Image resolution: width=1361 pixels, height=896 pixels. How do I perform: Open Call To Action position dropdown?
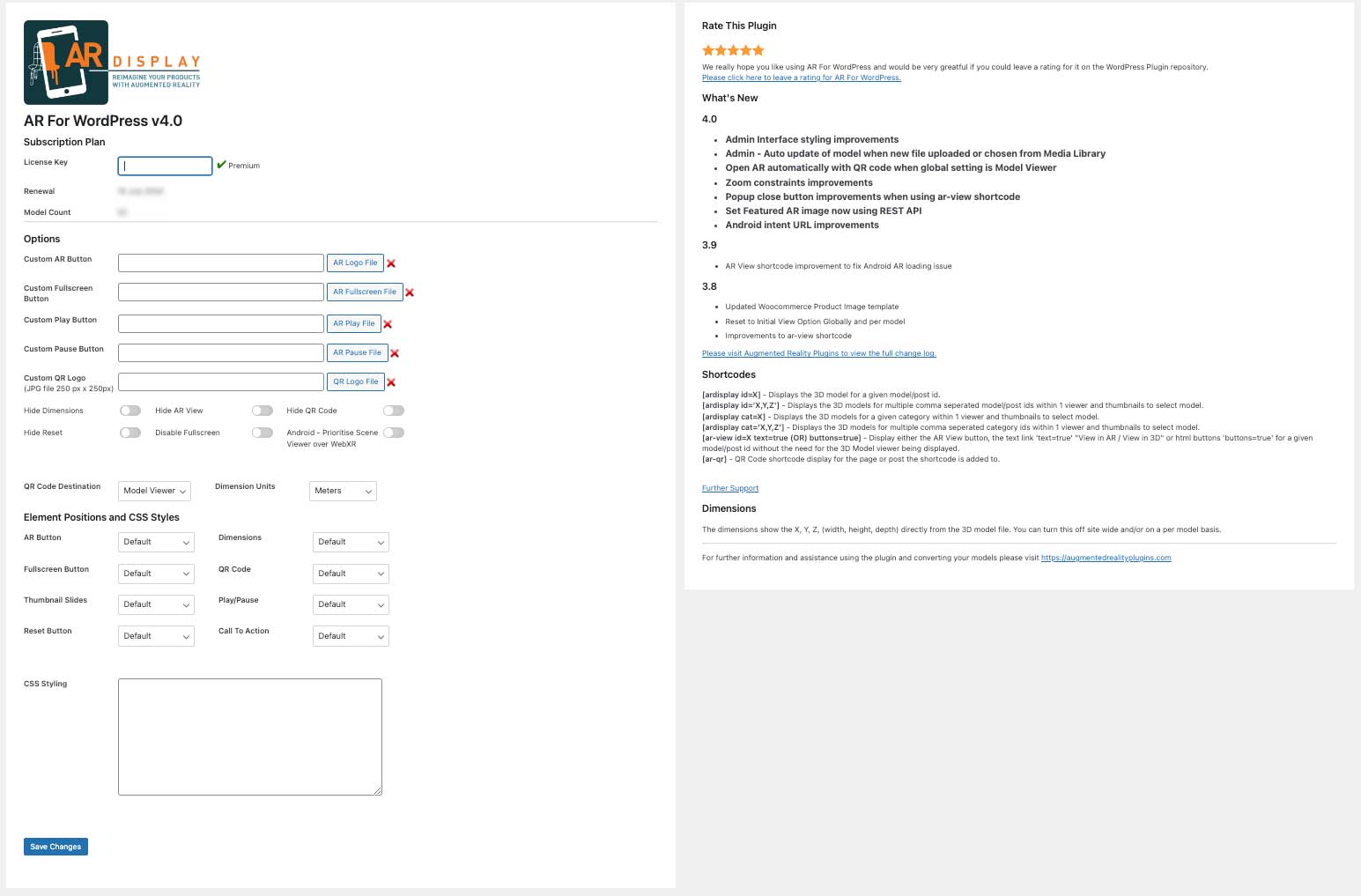point(351,636)
